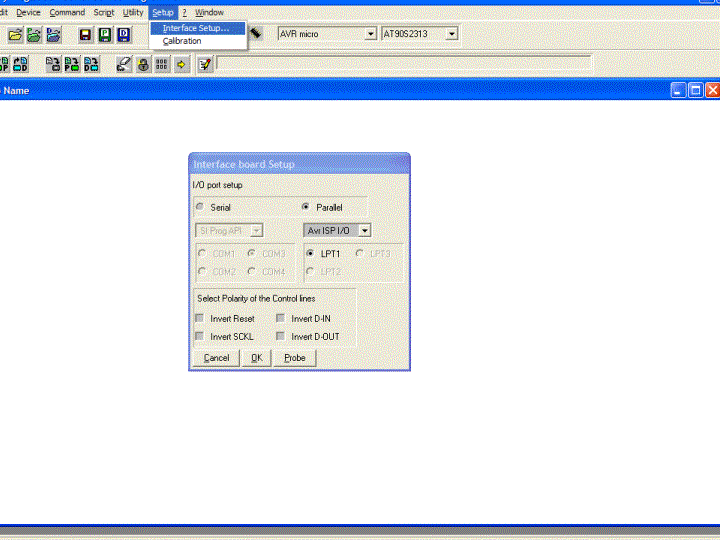Open the Window menu

(x=209, y=12)
